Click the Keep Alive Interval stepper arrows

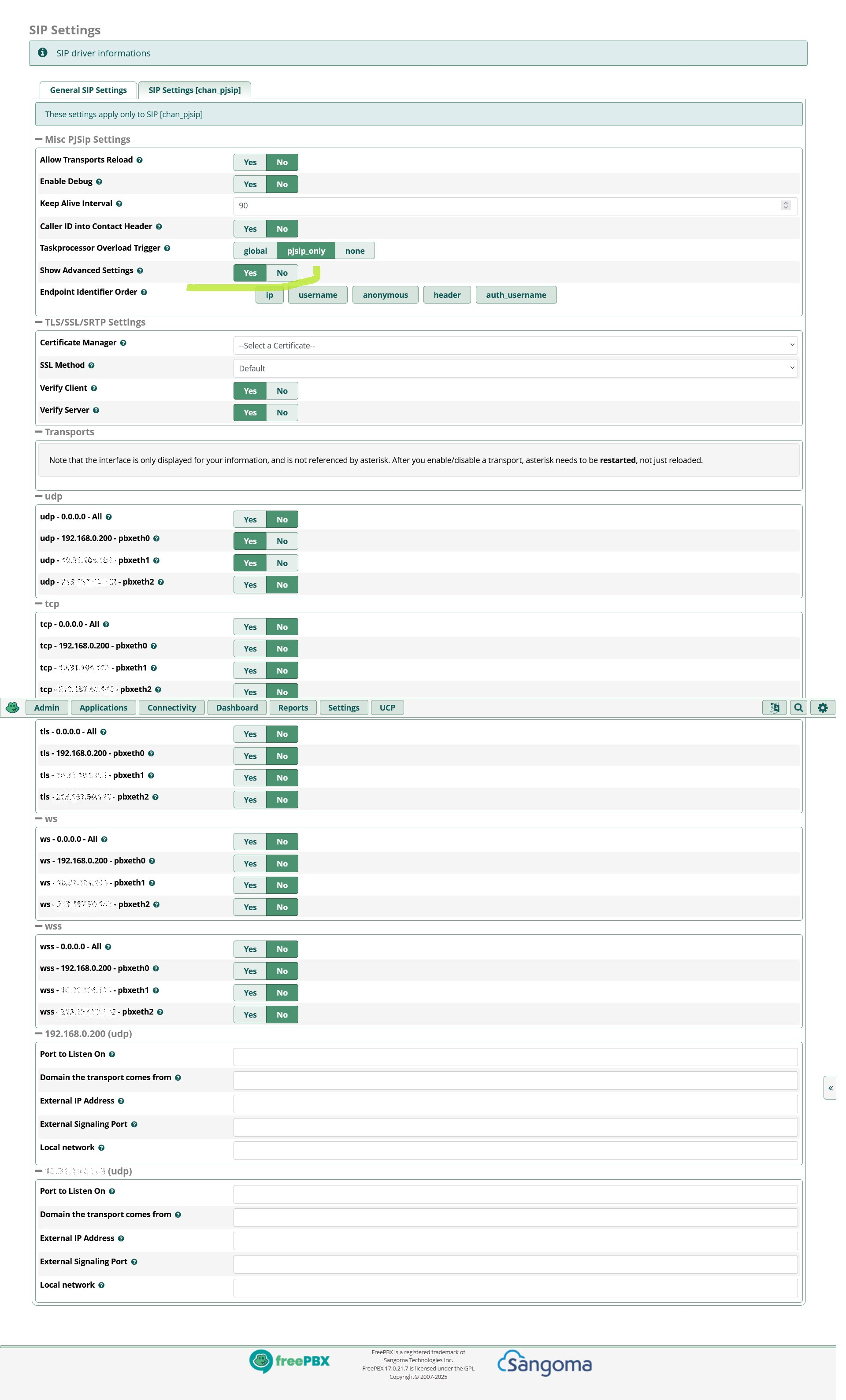click(x=785, y=205)
